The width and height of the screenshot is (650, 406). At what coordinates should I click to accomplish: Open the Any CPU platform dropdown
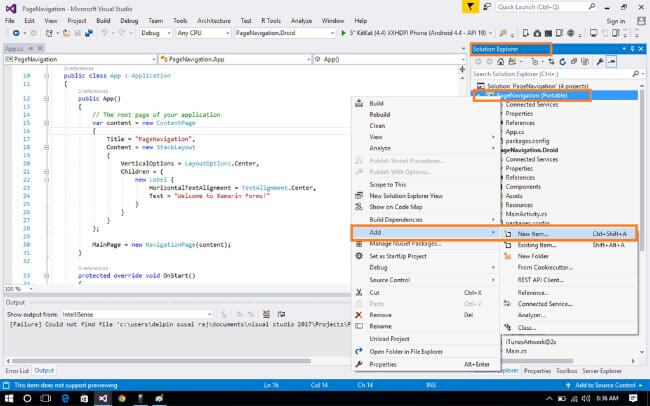pos(201,33)
